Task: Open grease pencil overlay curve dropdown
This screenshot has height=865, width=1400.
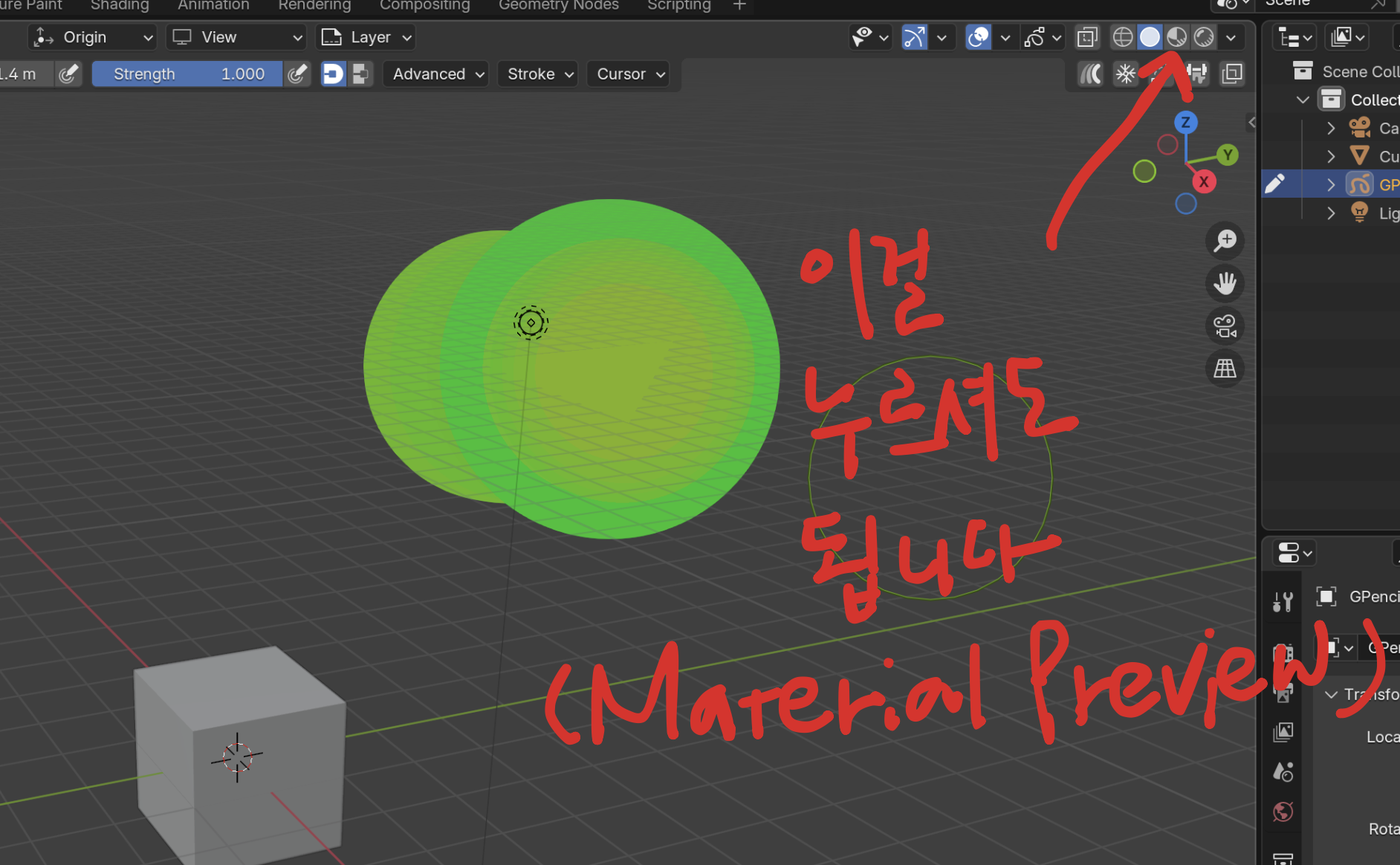Action: click(x=1043, y=37)
